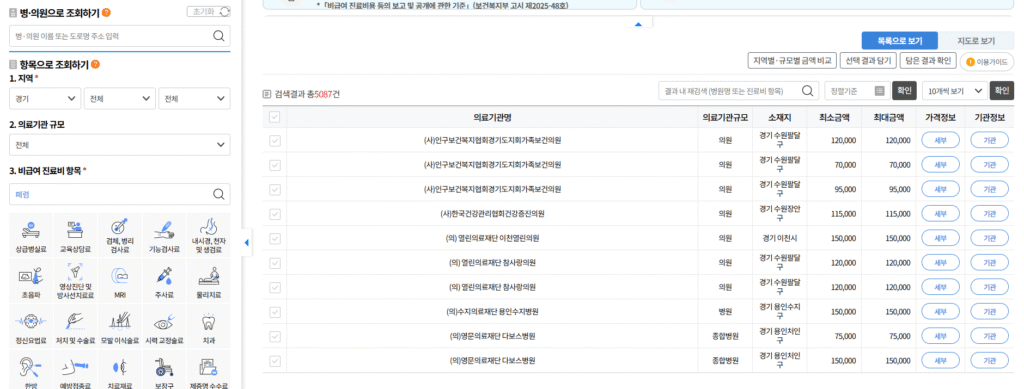This screenshot has height=389, width=1024.
Task: Choose the 주사료 syringe icon
Action: click(164, 280)
